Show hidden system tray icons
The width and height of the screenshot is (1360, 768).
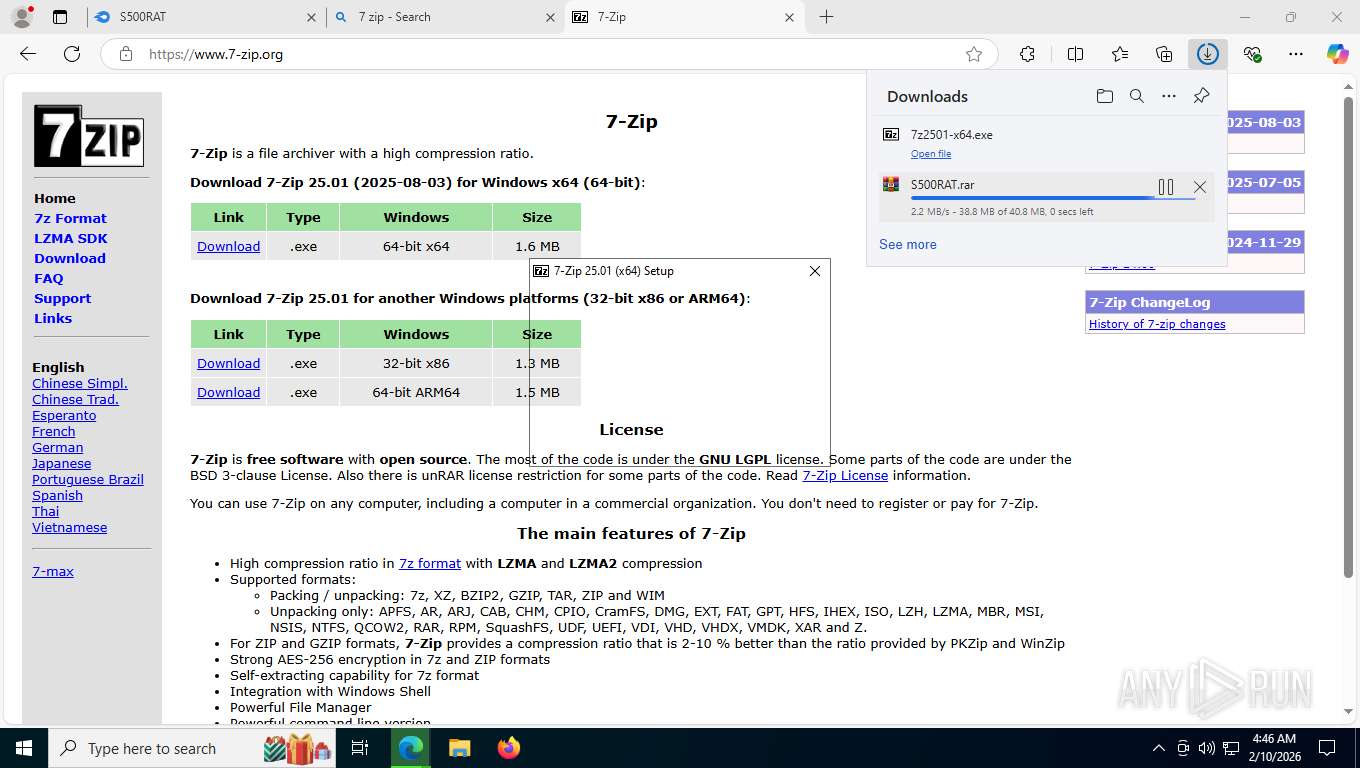(x=1159, y=748)
